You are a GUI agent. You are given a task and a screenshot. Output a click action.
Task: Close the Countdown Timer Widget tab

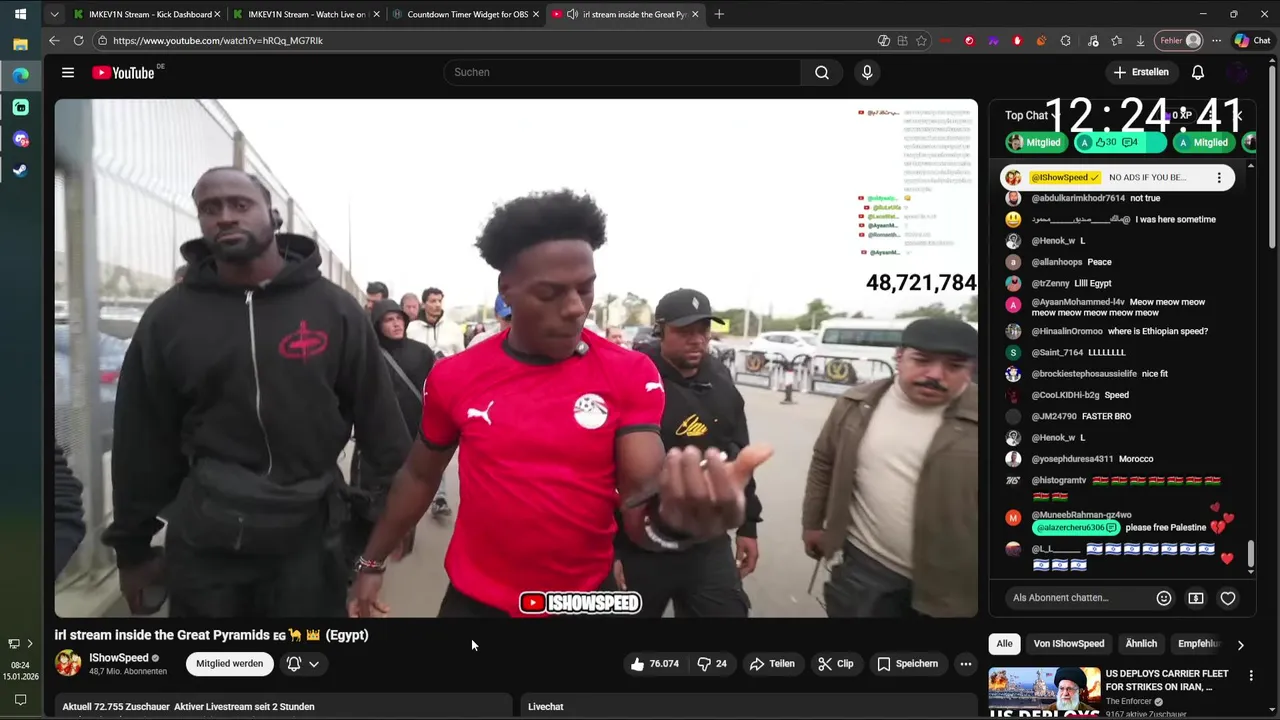536,14
